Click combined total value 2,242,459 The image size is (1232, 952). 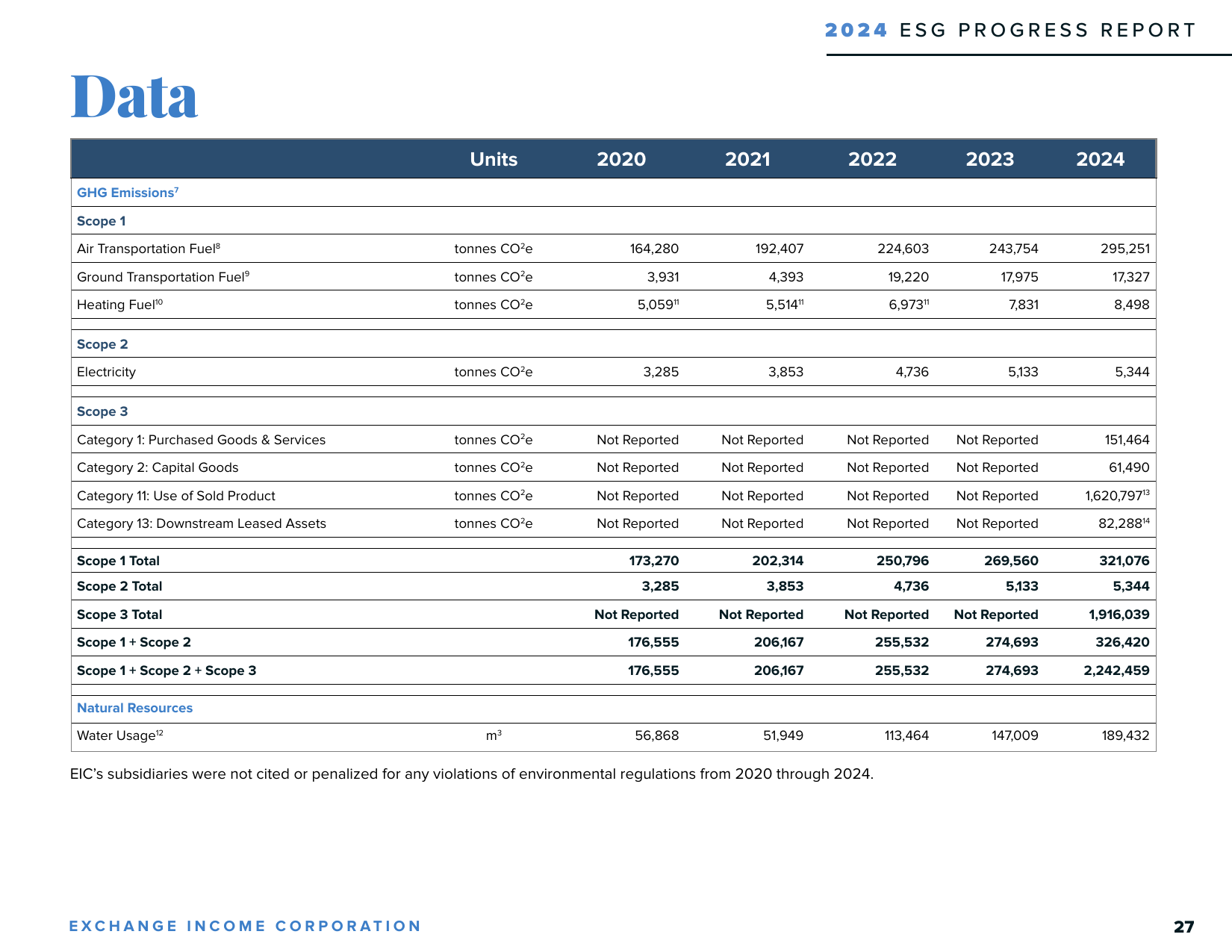pos(1117,671)
